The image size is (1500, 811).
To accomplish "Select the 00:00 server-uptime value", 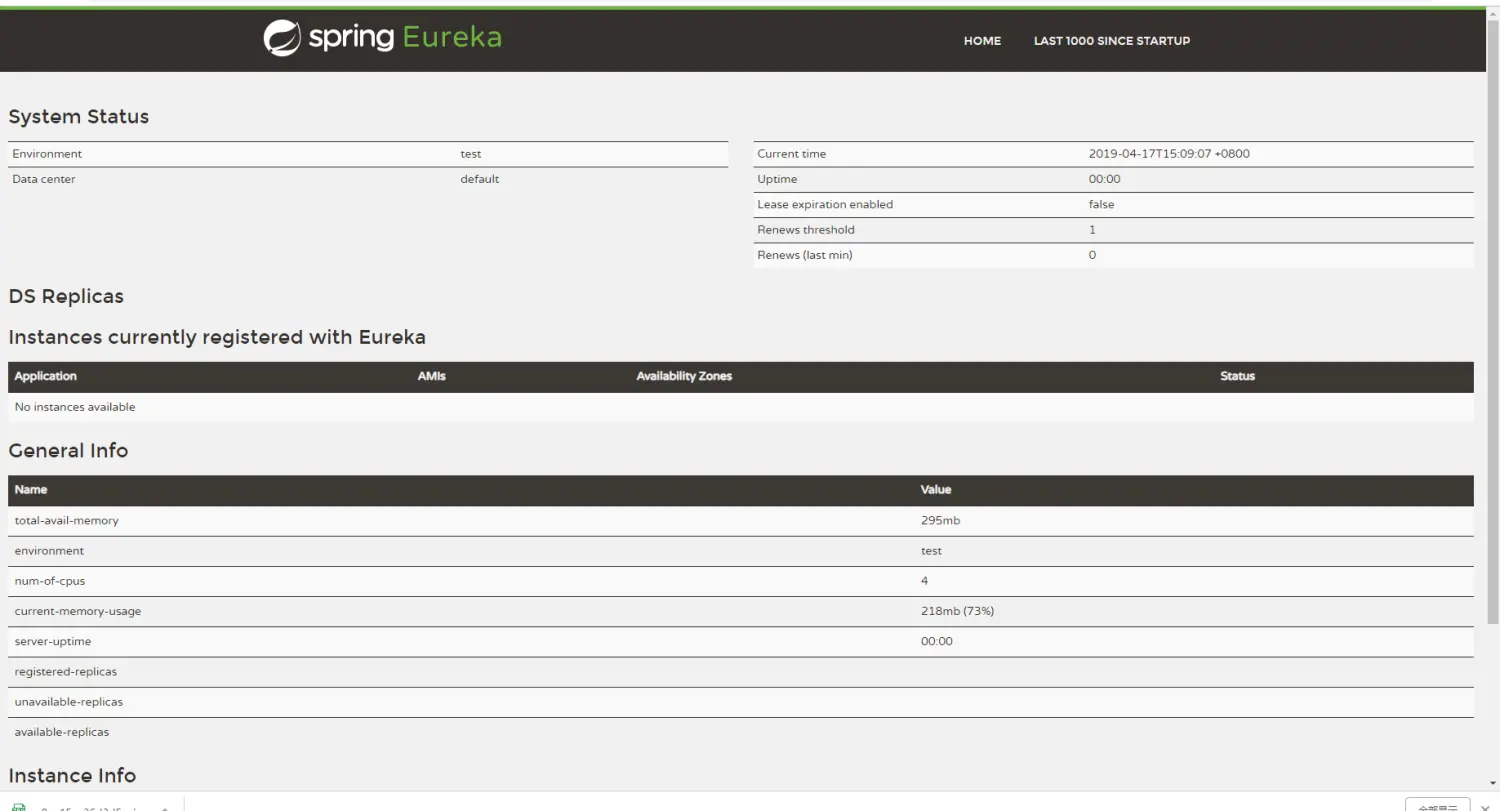I will click(937, 641).
